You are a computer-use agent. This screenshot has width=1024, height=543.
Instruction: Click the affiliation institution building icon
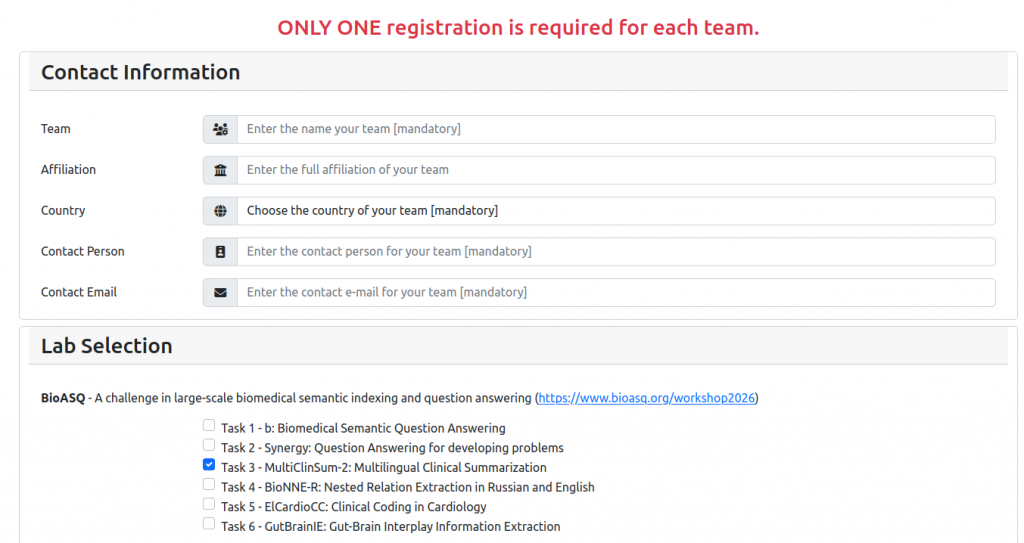[220, 170]
